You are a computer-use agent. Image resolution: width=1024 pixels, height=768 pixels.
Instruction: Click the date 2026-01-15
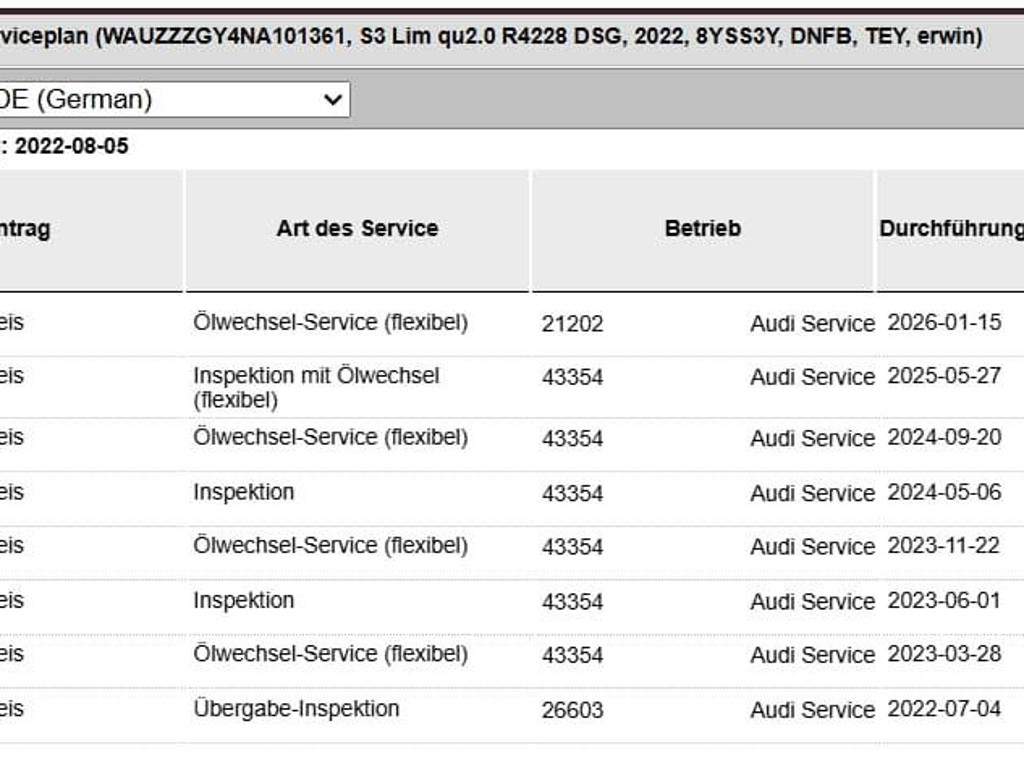pos(944,322)
